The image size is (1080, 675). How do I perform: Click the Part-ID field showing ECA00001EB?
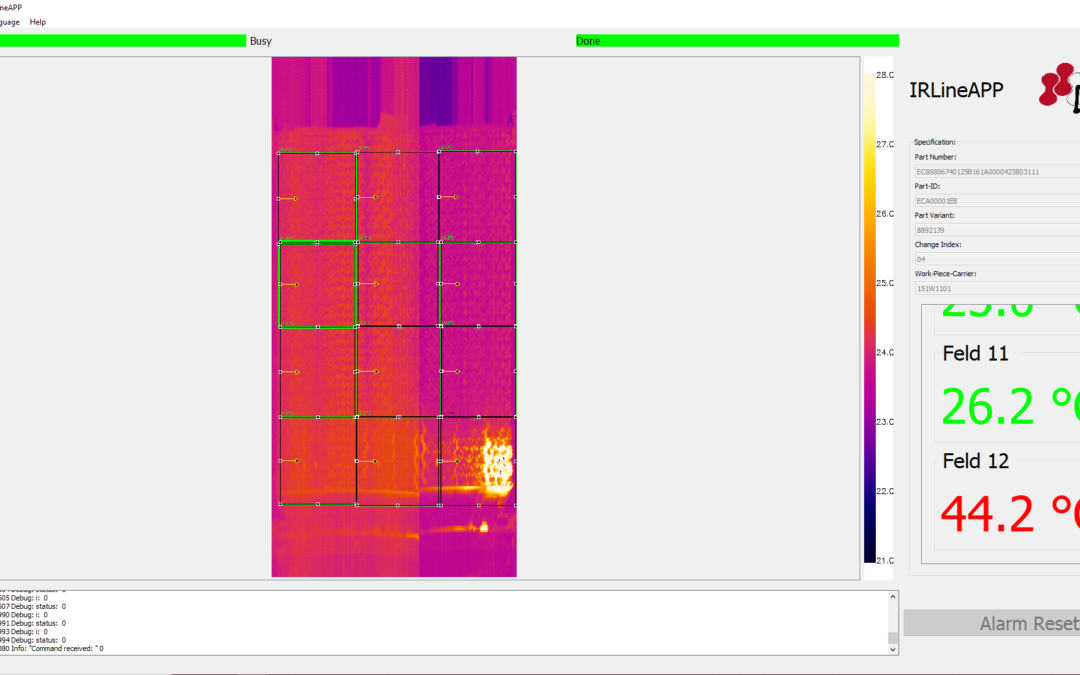pyautogui.click(x=997, y=200)
